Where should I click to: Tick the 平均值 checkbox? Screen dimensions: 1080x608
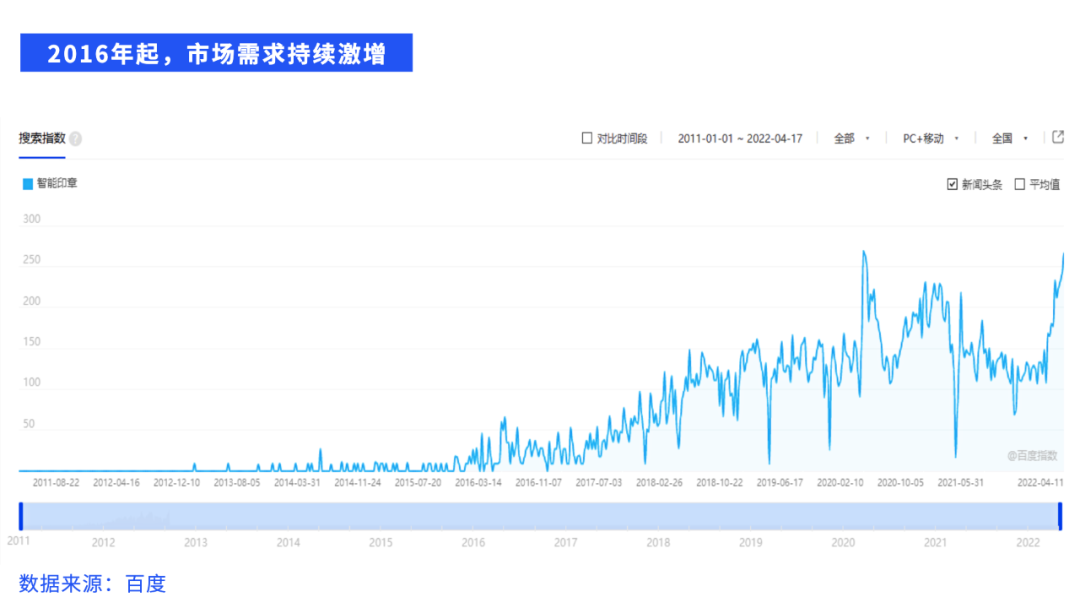pyautogui.click(x=1020, y=184)
